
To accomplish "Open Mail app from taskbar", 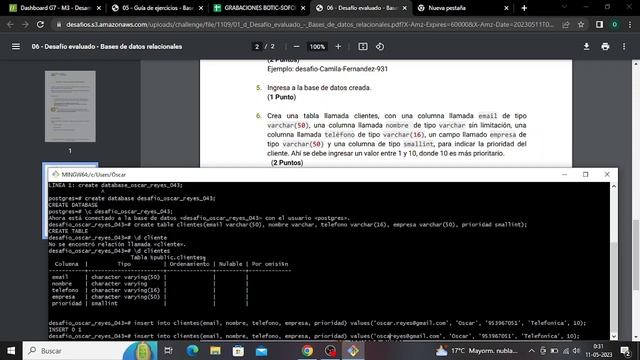I will pos(262,351).
